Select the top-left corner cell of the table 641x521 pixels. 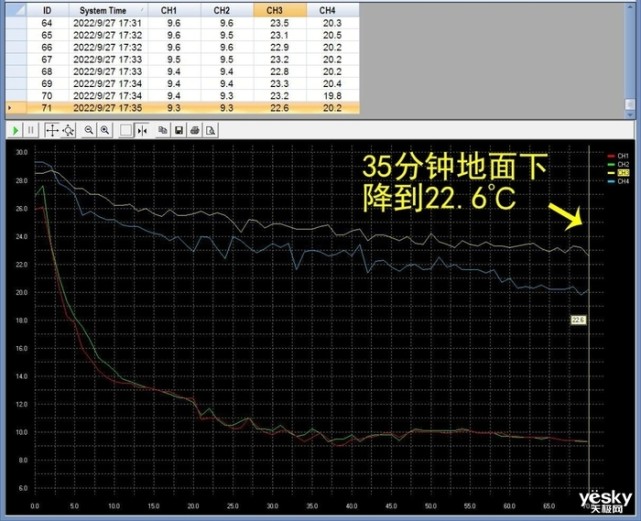pyautogui.click(x=16, y=10)
